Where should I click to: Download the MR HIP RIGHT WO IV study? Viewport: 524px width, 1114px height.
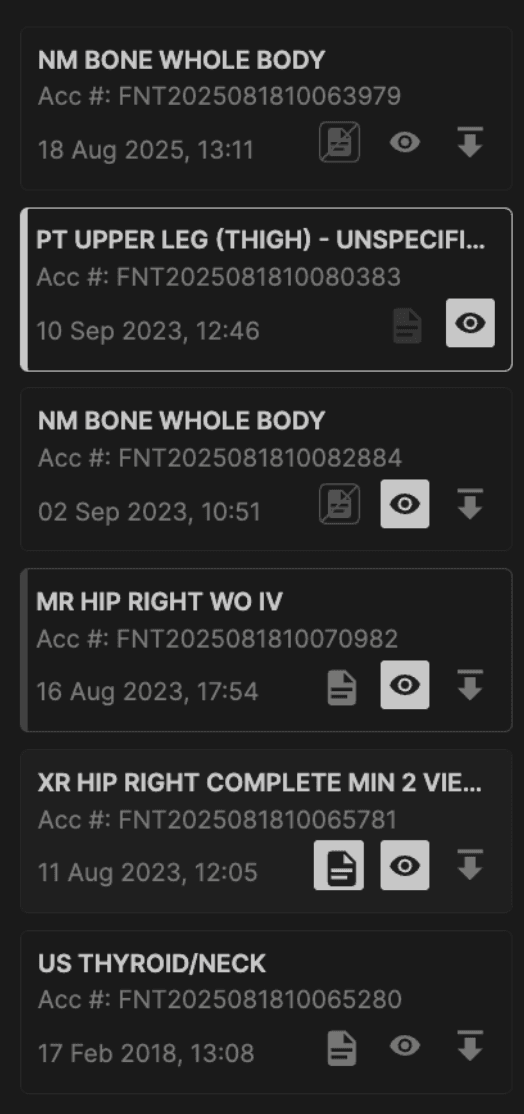(x=469, y=685)
